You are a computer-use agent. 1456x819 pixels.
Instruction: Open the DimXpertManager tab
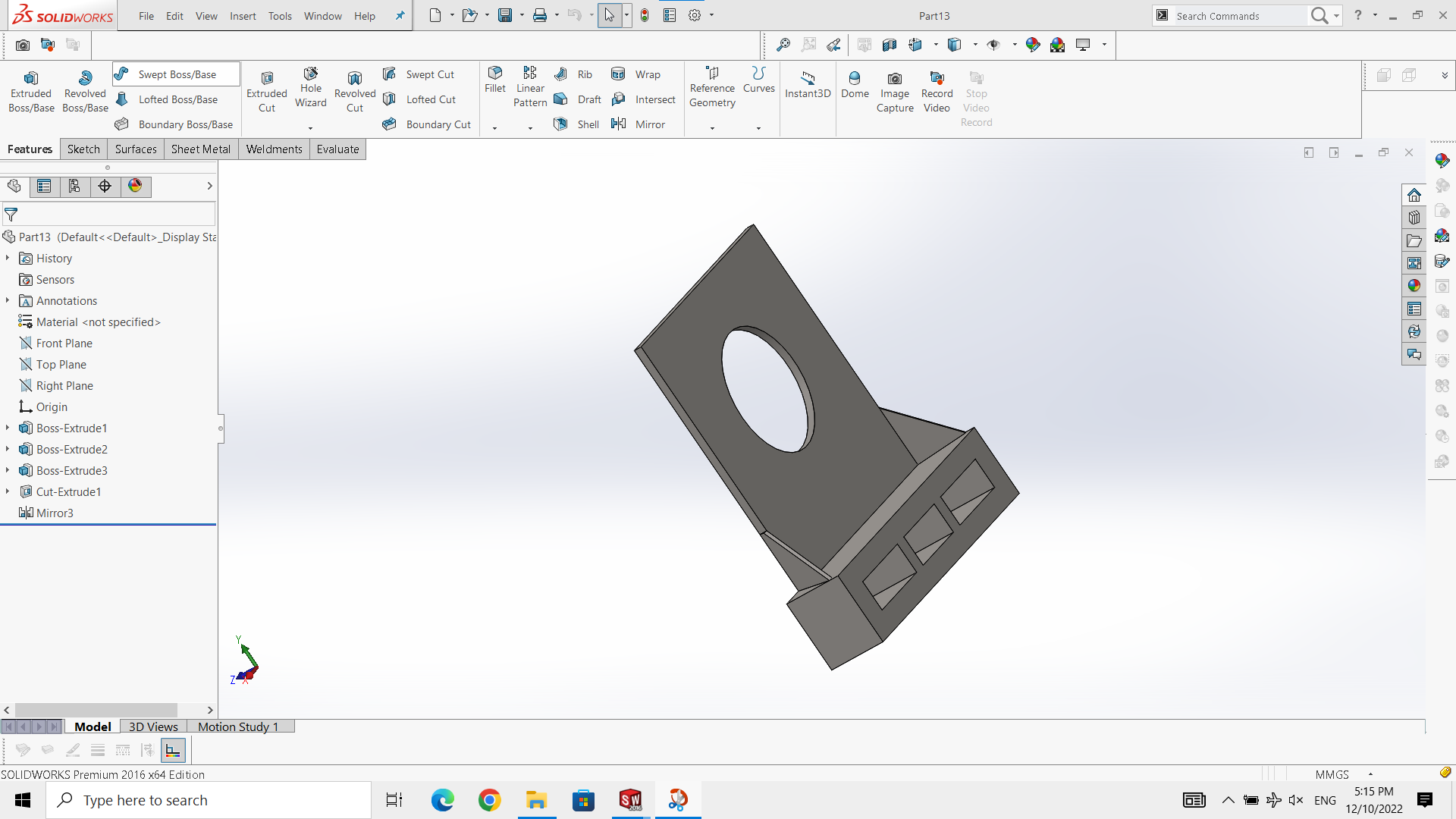coord(105,186)
